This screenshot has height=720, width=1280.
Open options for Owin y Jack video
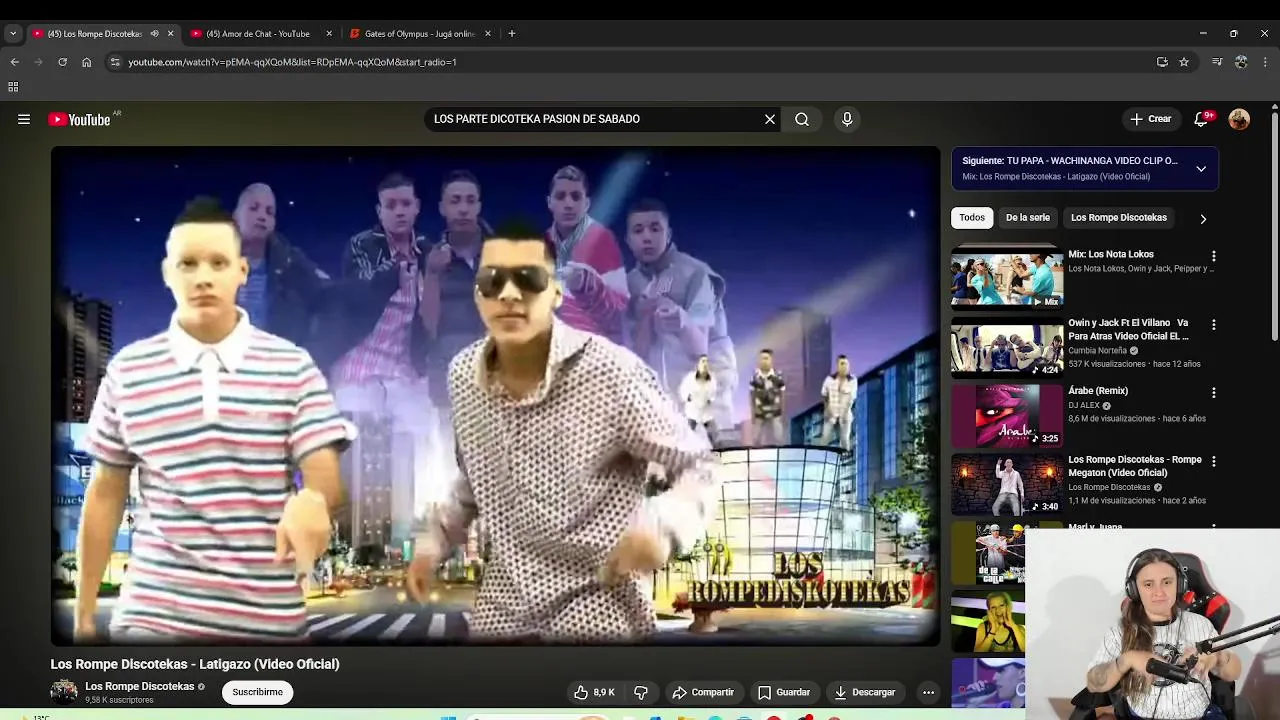tap(1213, 325)
